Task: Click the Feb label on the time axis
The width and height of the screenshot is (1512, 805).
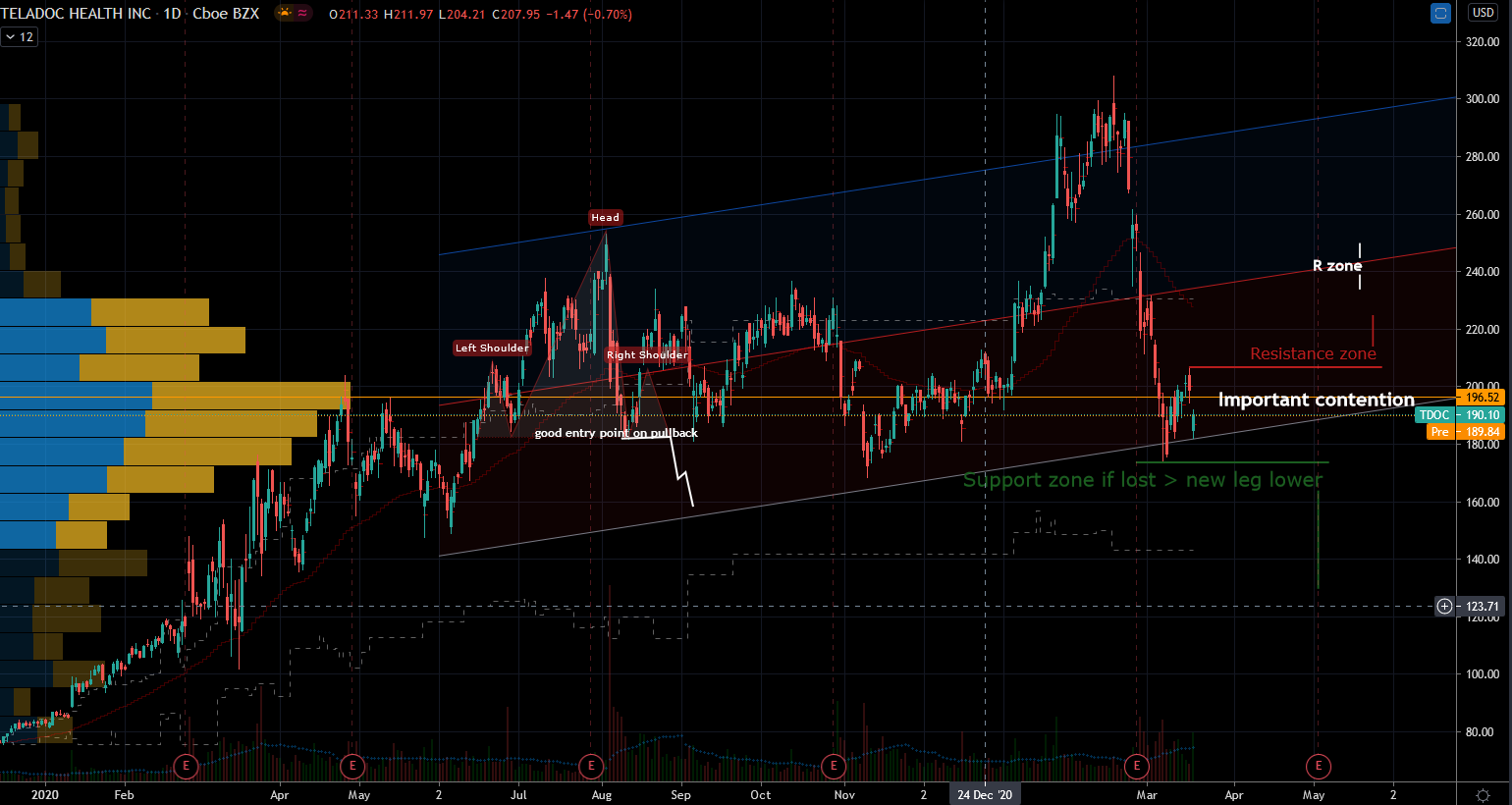Action: [124, 795]
